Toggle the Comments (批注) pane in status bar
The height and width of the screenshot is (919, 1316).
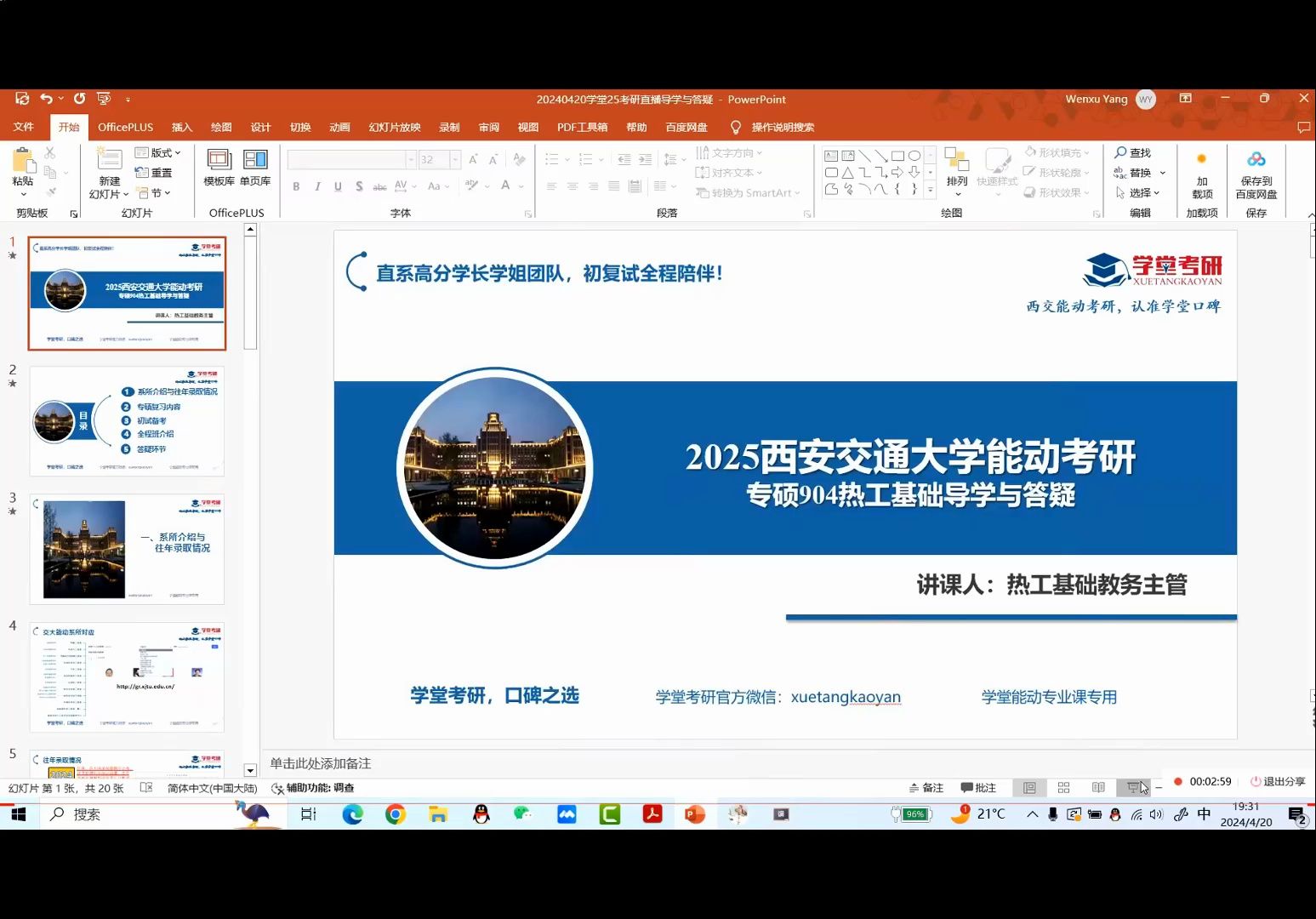[978, 788]
